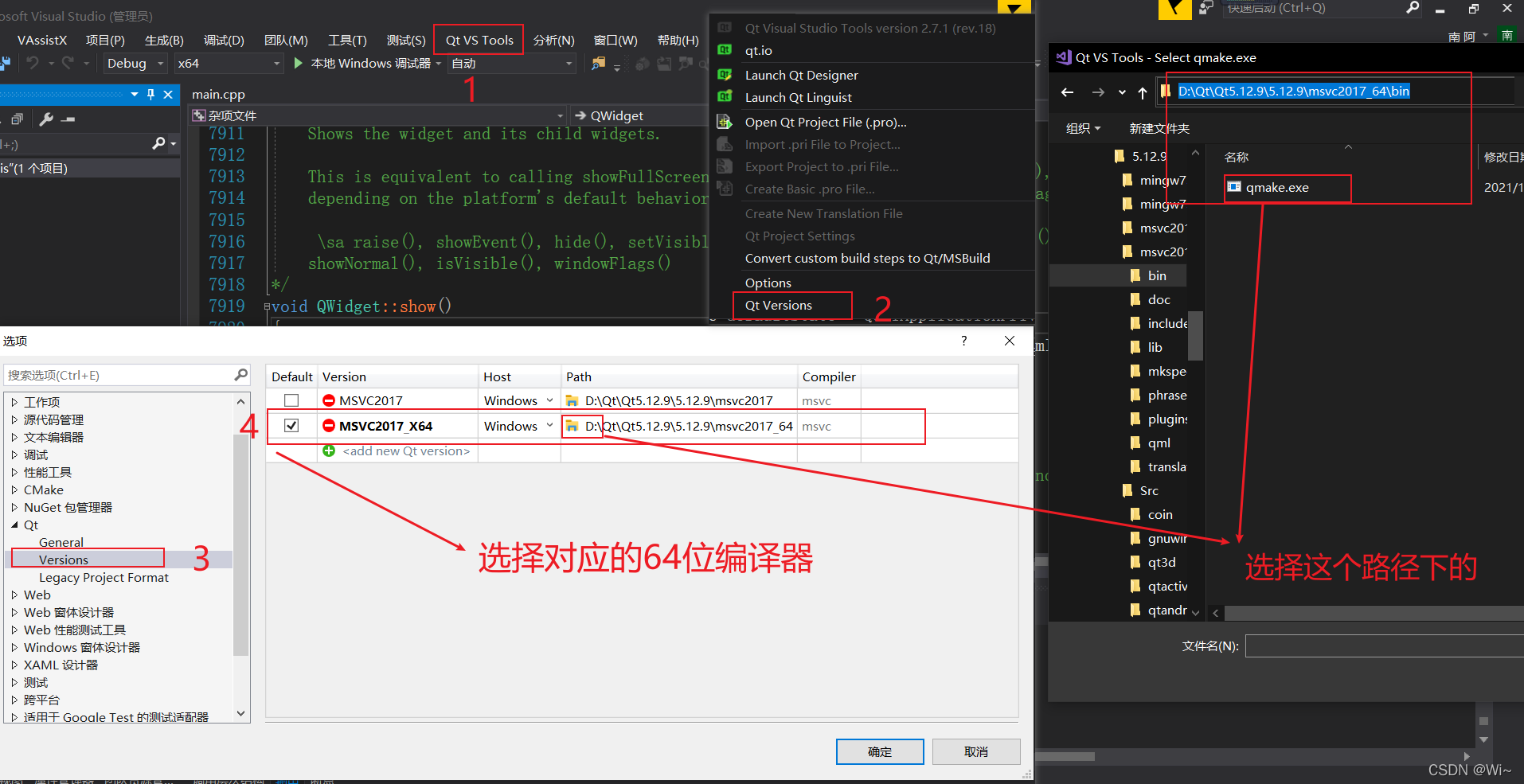Select General under Qt options
This screenshot has height=784, width=1524.
(x=61, y=543)
